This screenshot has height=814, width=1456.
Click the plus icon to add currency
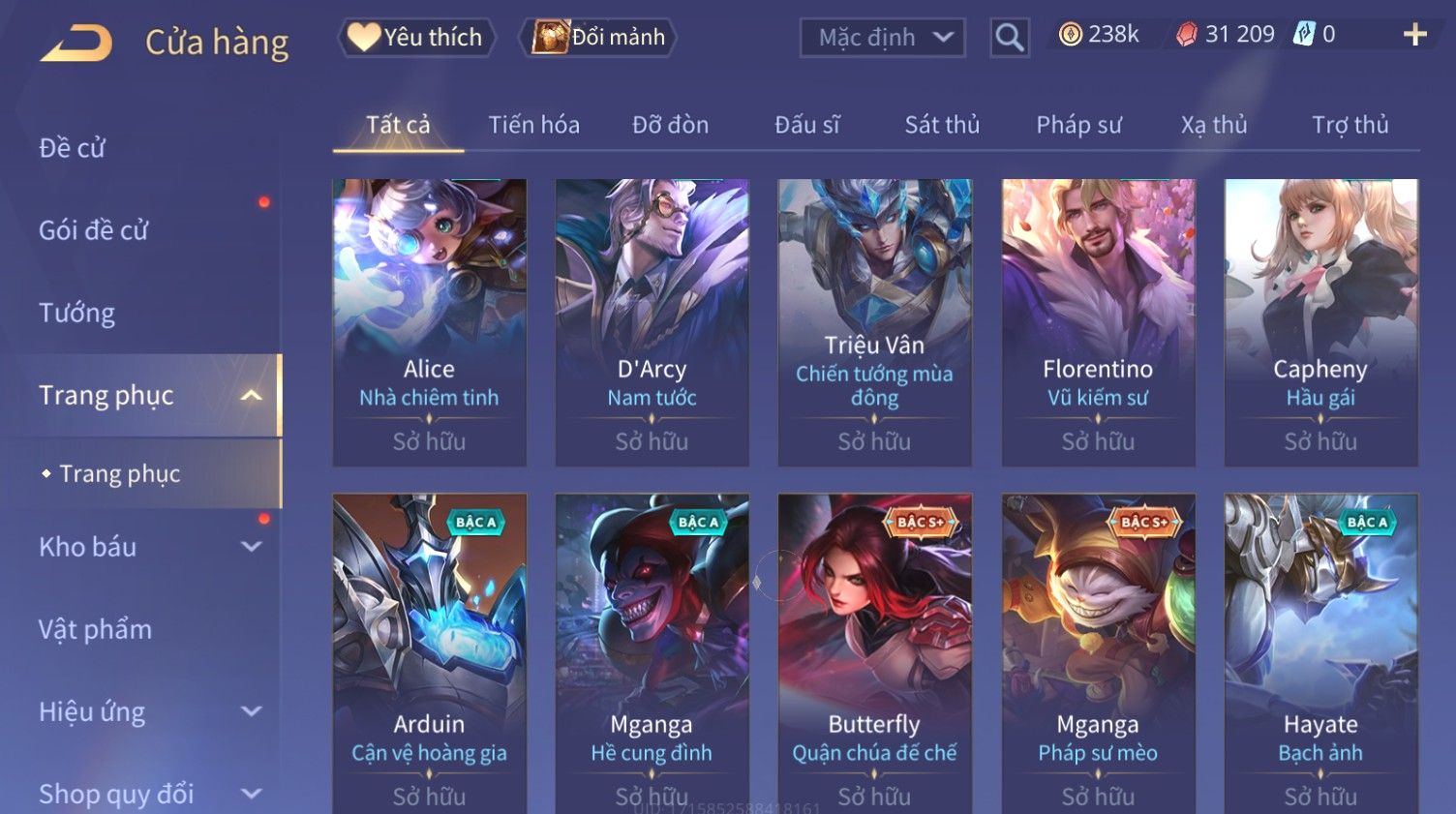tap(1415, 35)
